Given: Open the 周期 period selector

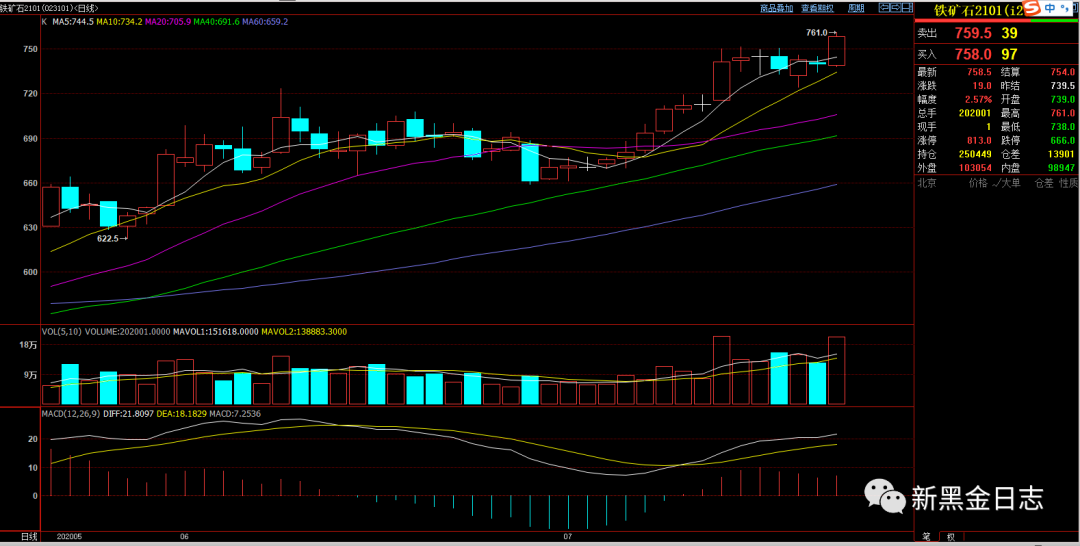Looking at the screenshot, I should [x=856, y=8].
